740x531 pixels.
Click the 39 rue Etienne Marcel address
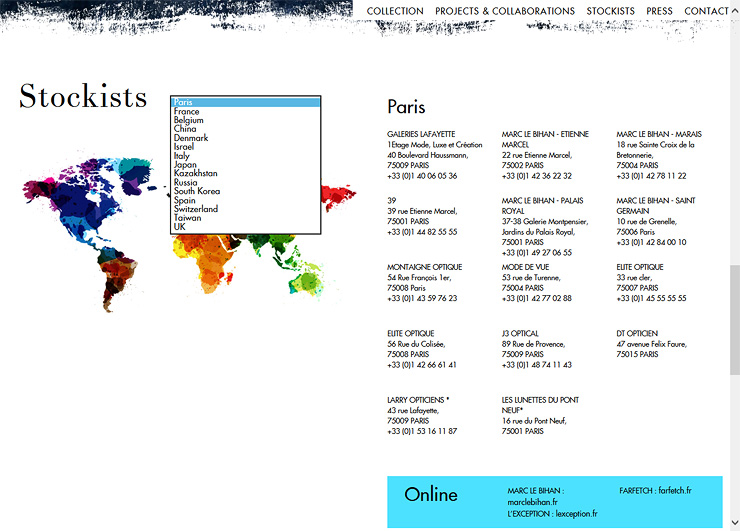pyautogui.click(x=422, y=211)
